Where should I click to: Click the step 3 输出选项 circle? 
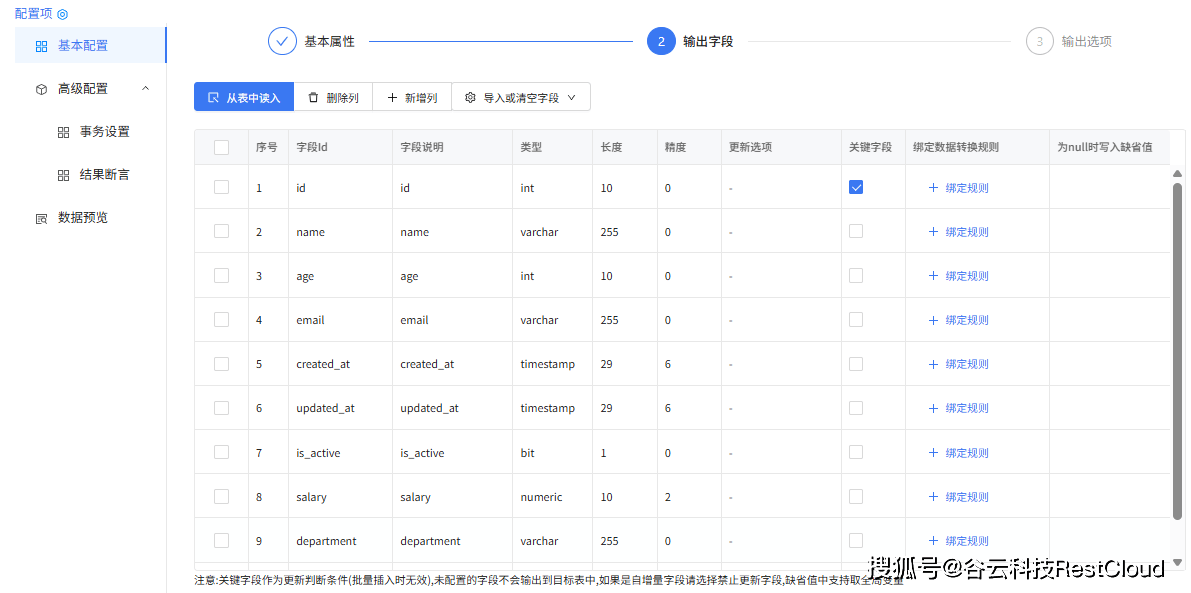point(1039,41)
